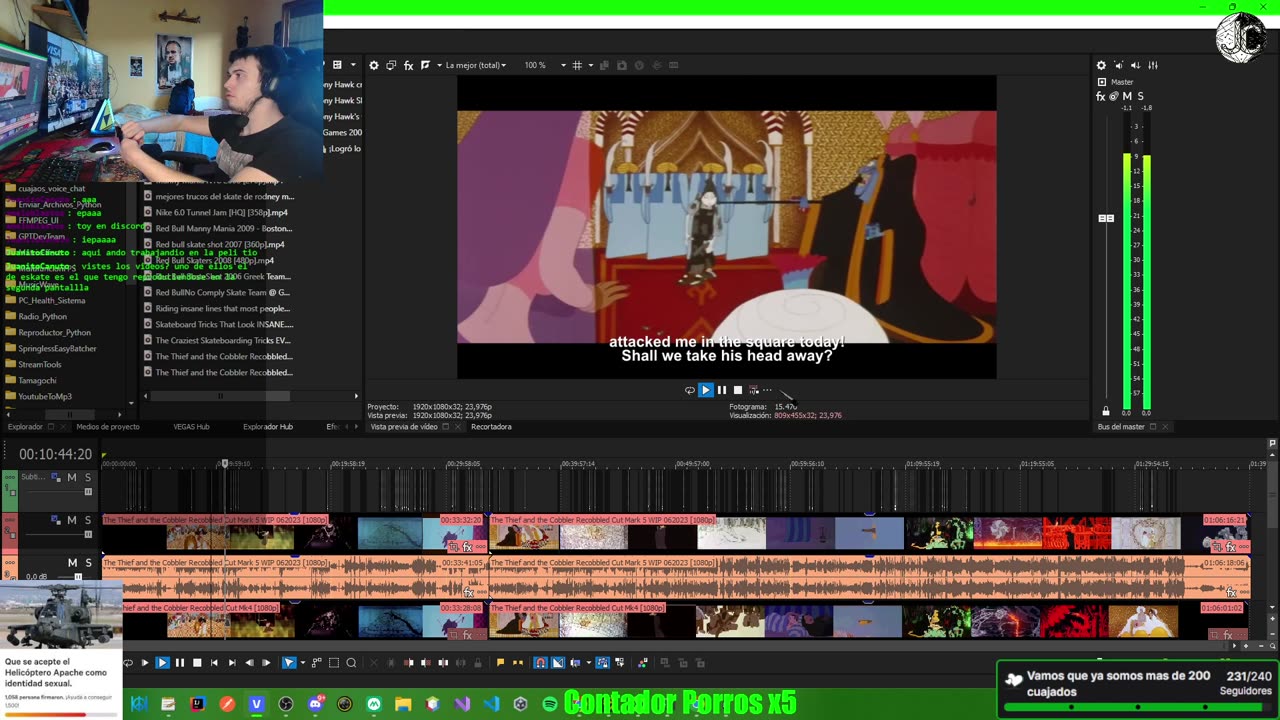Image resolution: width=1280 pixels, height=720 pixels.
Task: Switch to the Recortadora tab
Action: click(491, 427)
